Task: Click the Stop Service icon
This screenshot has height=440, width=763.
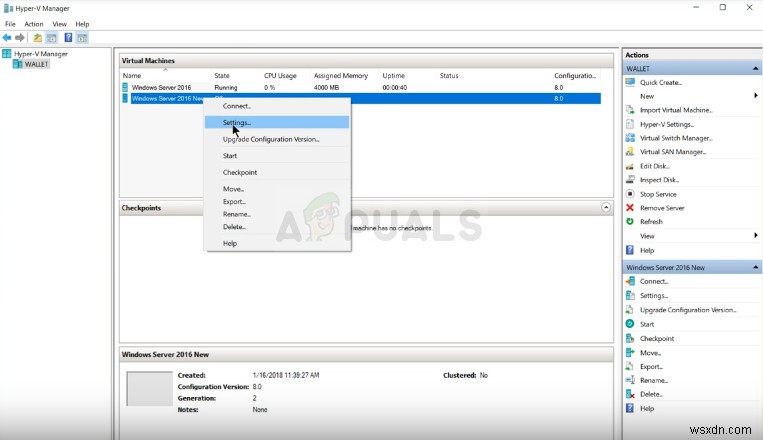Action: [x=630, y=194]
